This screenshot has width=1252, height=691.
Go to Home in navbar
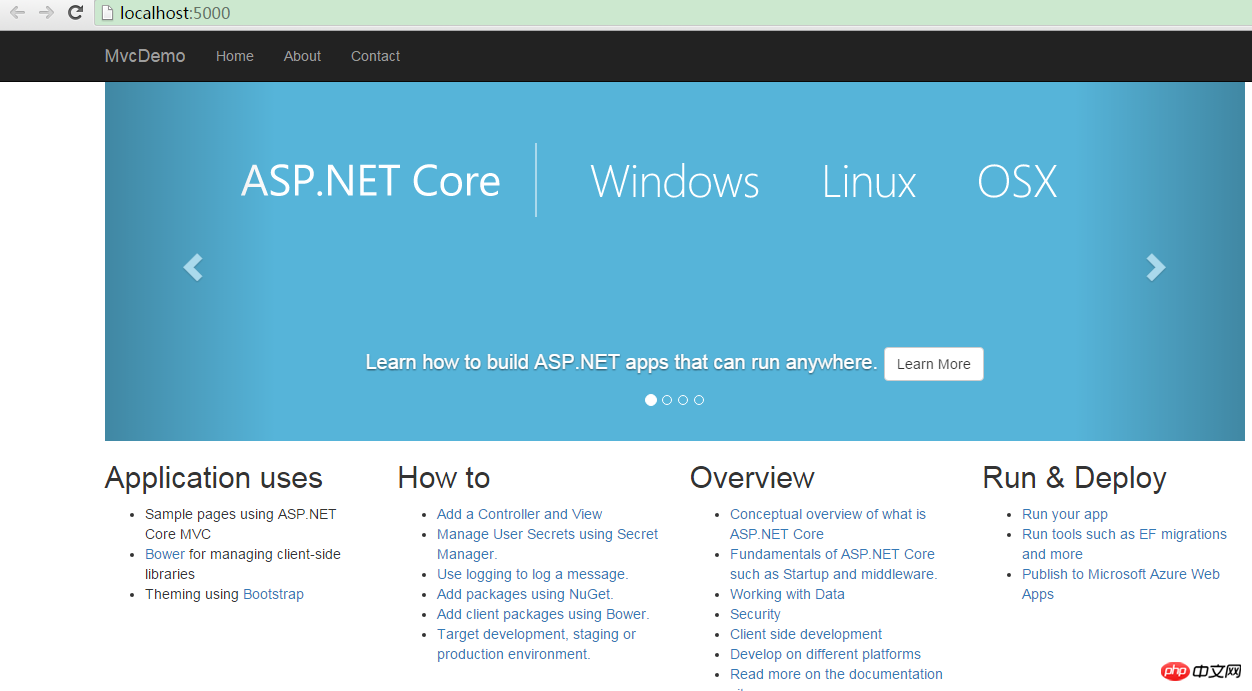(x=235, y=56)
